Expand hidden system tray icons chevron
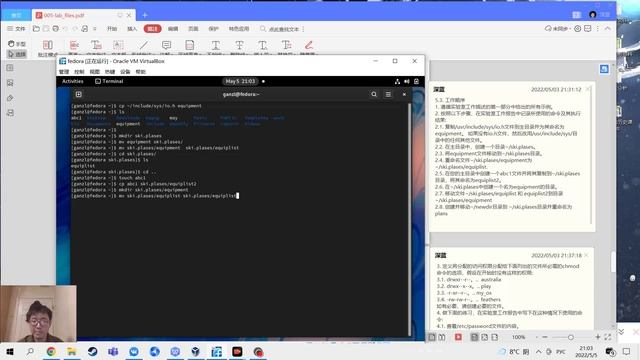Screen dimensions: 640x360 [x=539, y=351]
